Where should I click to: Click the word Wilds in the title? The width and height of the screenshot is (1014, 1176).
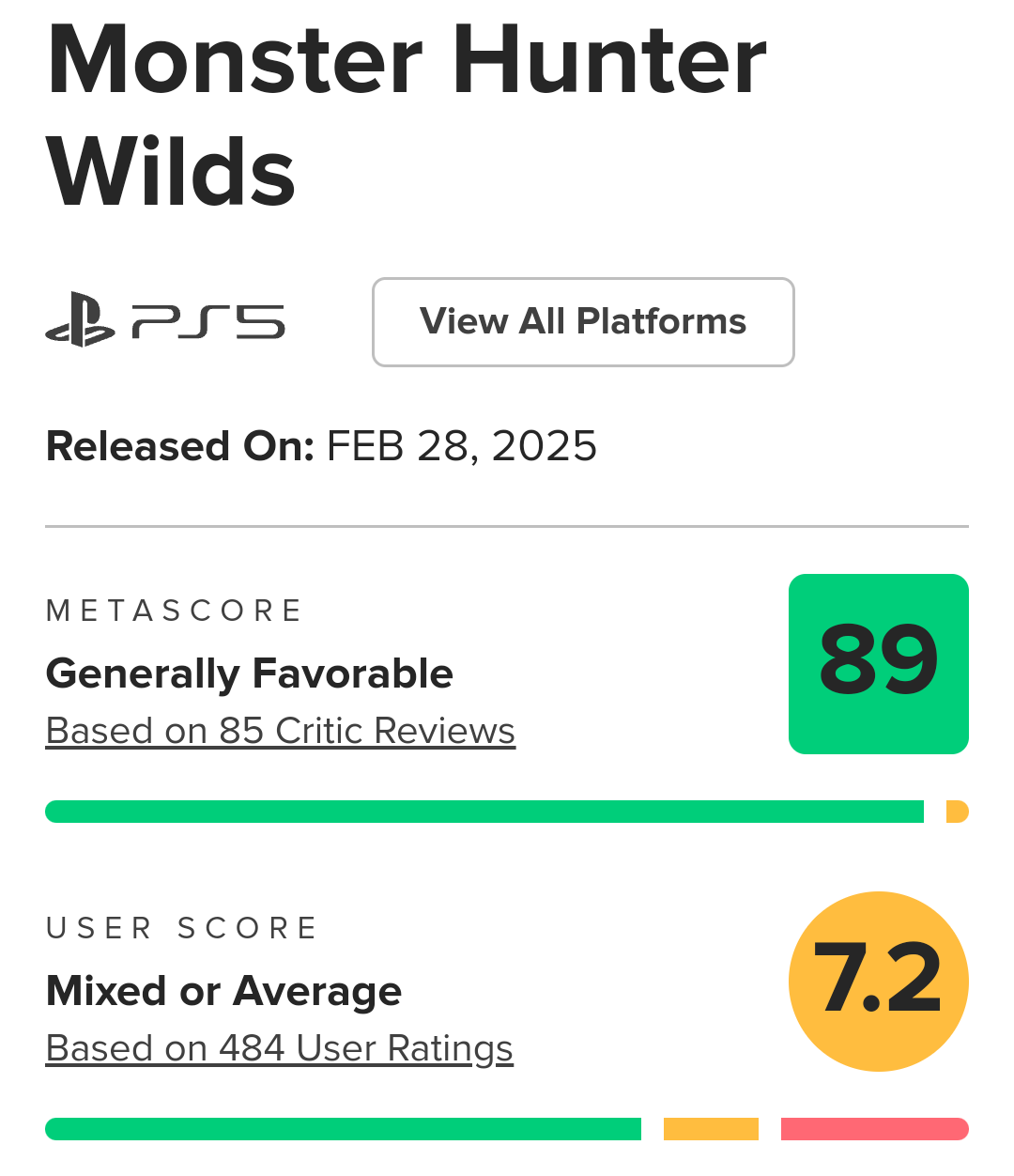171,173
